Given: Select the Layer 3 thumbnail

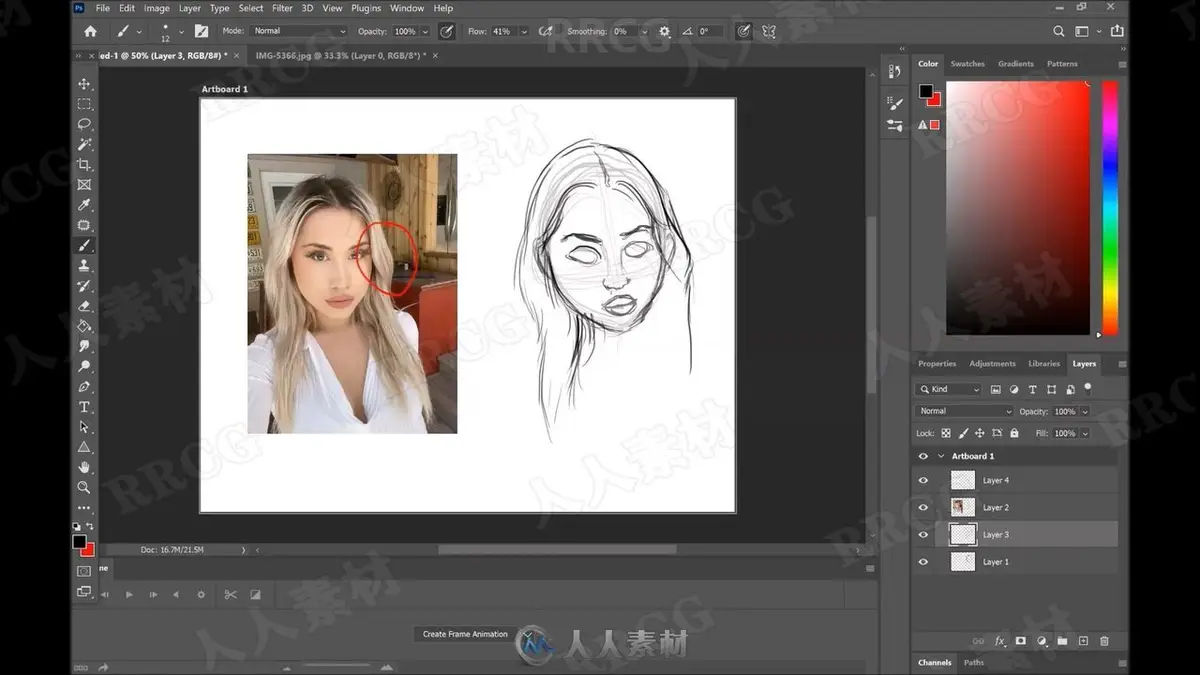Looking at the screenshot, I should (x=963, y=535).
